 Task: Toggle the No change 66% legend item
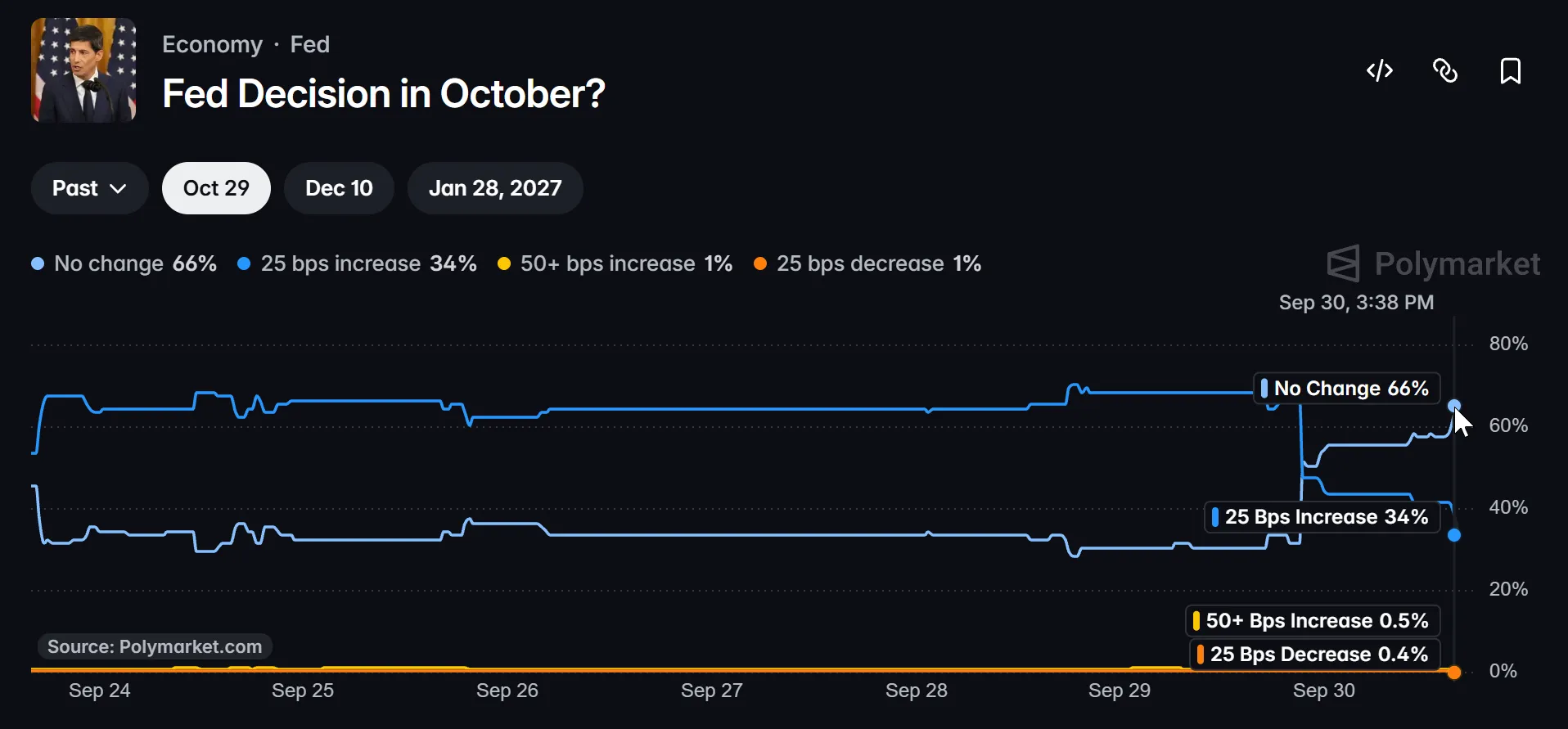124,263
